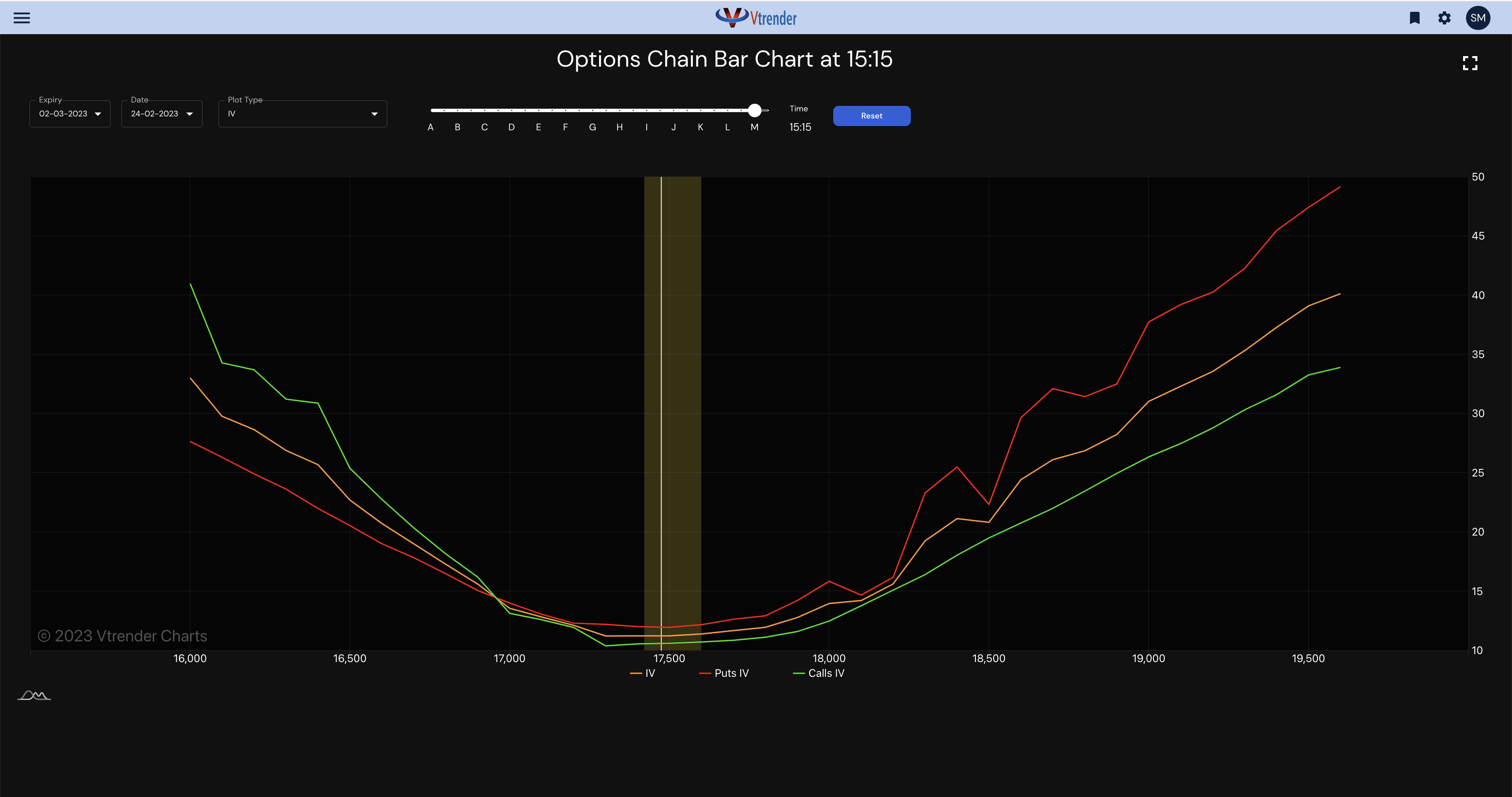
Task: Click the 25 y-axis label
Action: [x=1478, y=472]
